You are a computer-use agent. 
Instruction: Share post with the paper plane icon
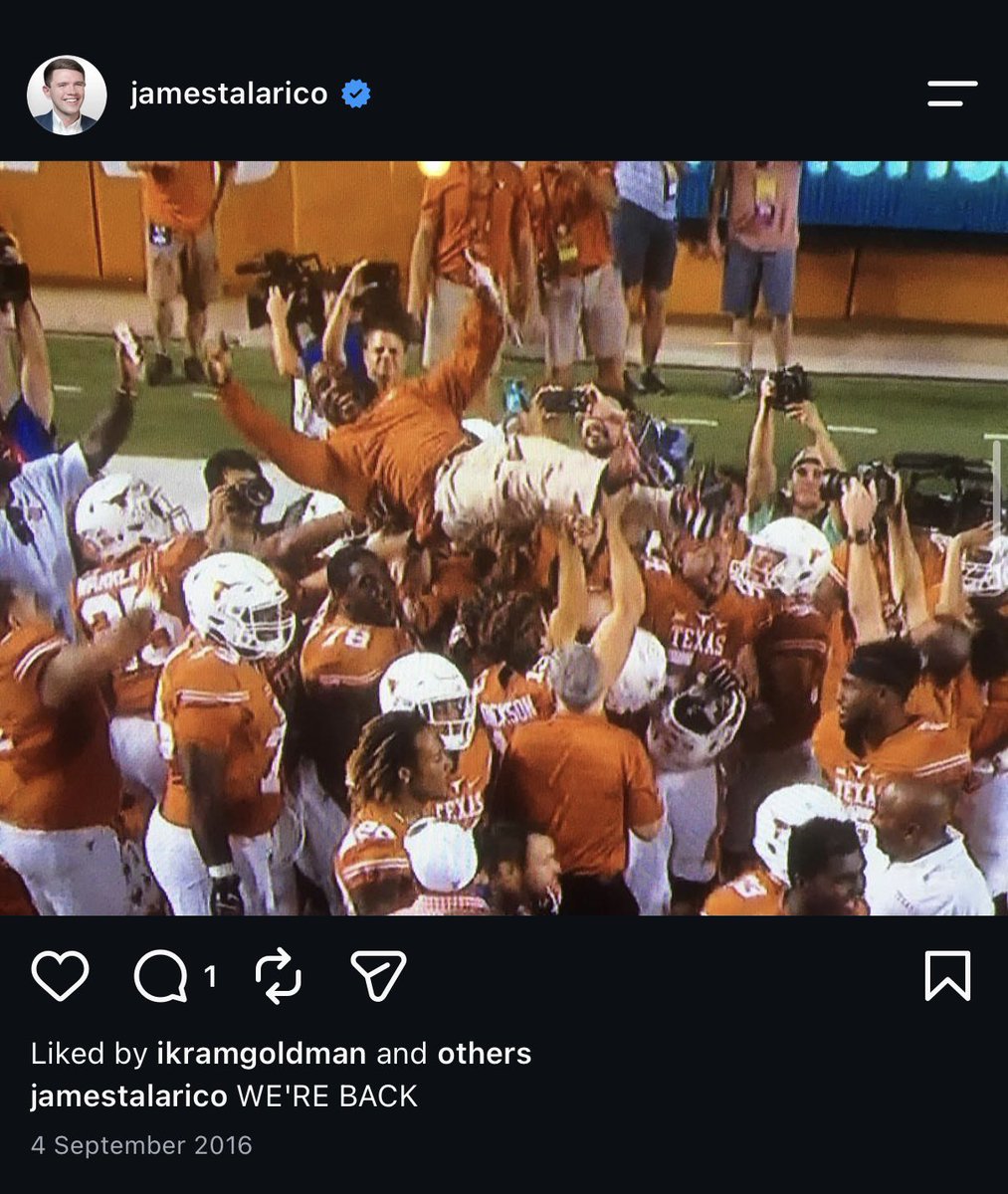click(379, 975)
